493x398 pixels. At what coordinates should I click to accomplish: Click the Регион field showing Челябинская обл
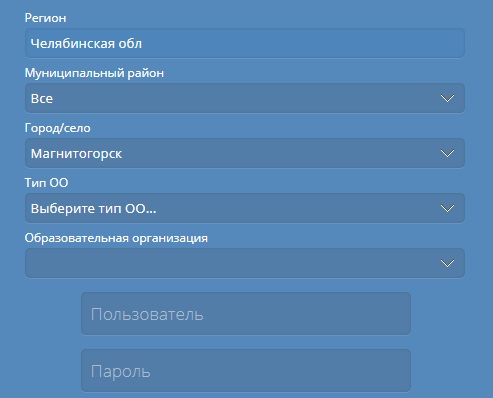tap(245, 43)
